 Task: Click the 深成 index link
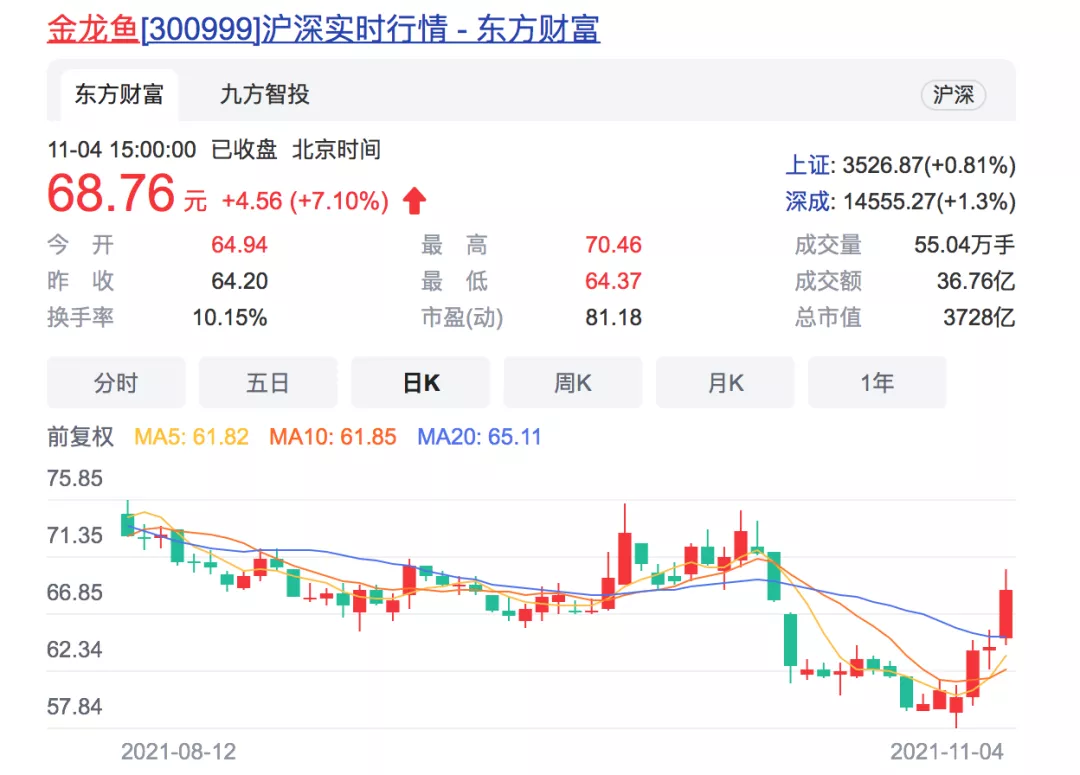[808, 201]
